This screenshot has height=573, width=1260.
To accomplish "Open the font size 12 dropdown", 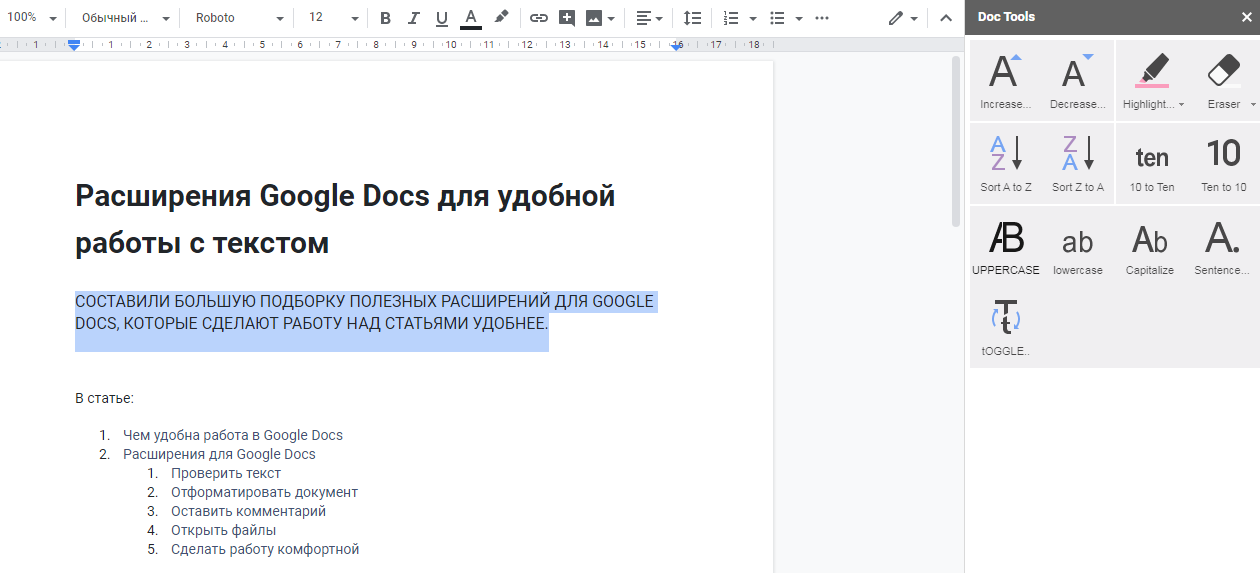I will pyautogui.click(x=333, y=18).
